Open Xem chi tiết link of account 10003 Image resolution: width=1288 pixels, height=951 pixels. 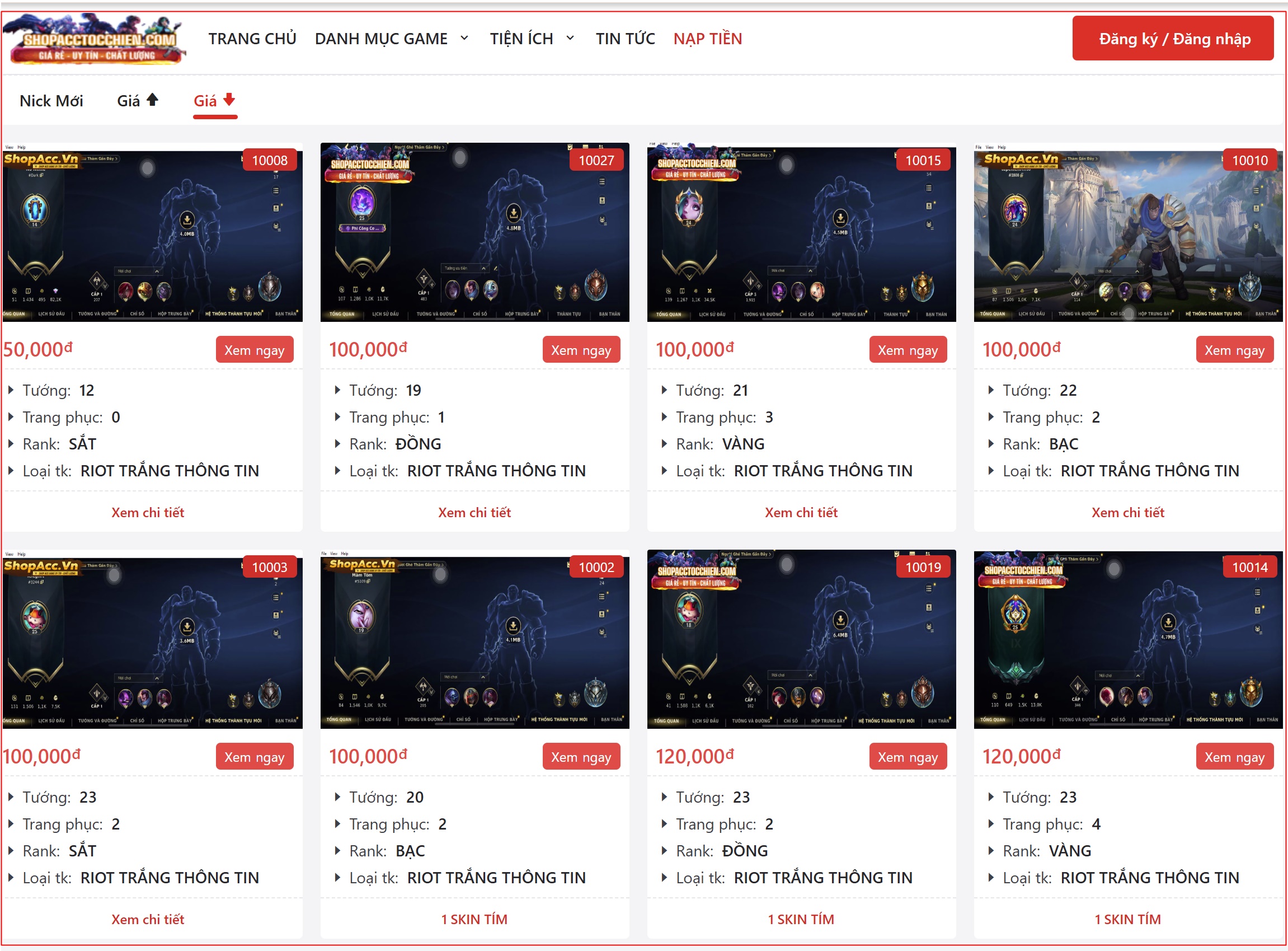[x=148, y=920]
